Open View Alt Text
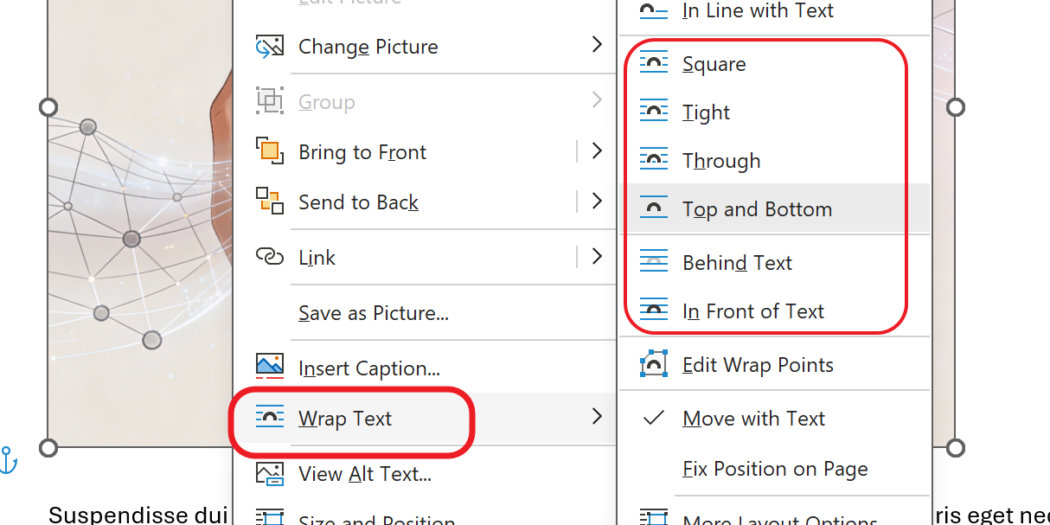 (x=364, y=474)
